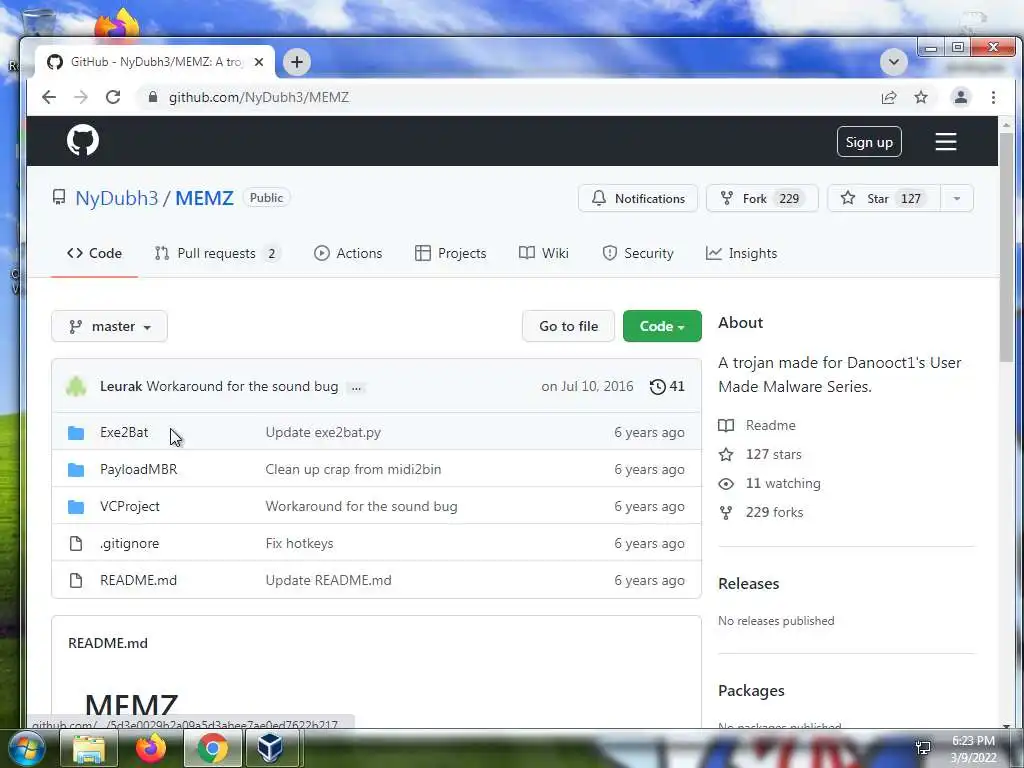Open the VCProject folder
Image resolution: width=1024 pixels, height=768 pixels.
129,506
